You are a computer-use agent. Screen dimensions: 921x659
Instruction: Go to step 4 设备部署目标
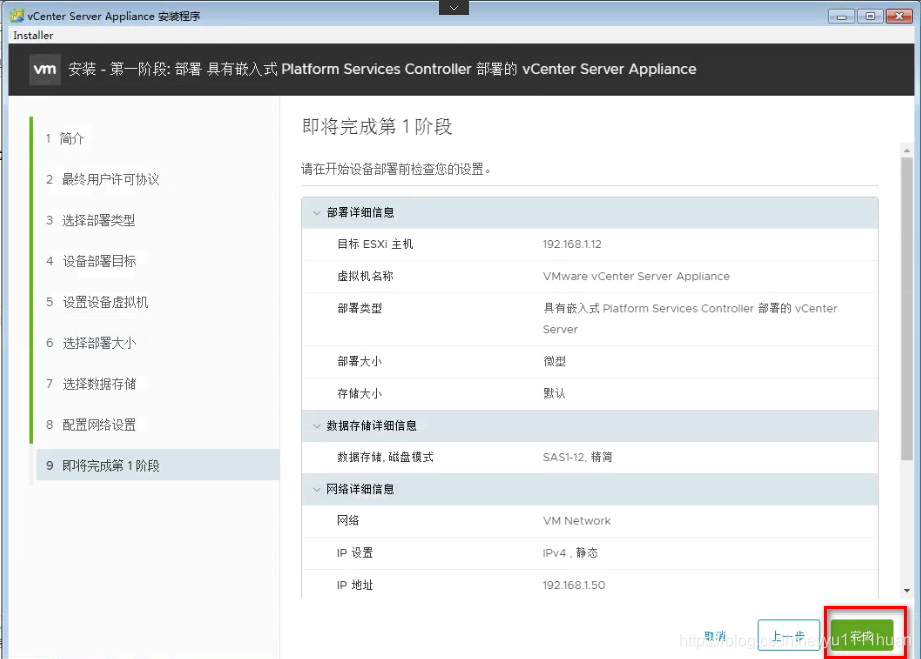coord(91,261)
